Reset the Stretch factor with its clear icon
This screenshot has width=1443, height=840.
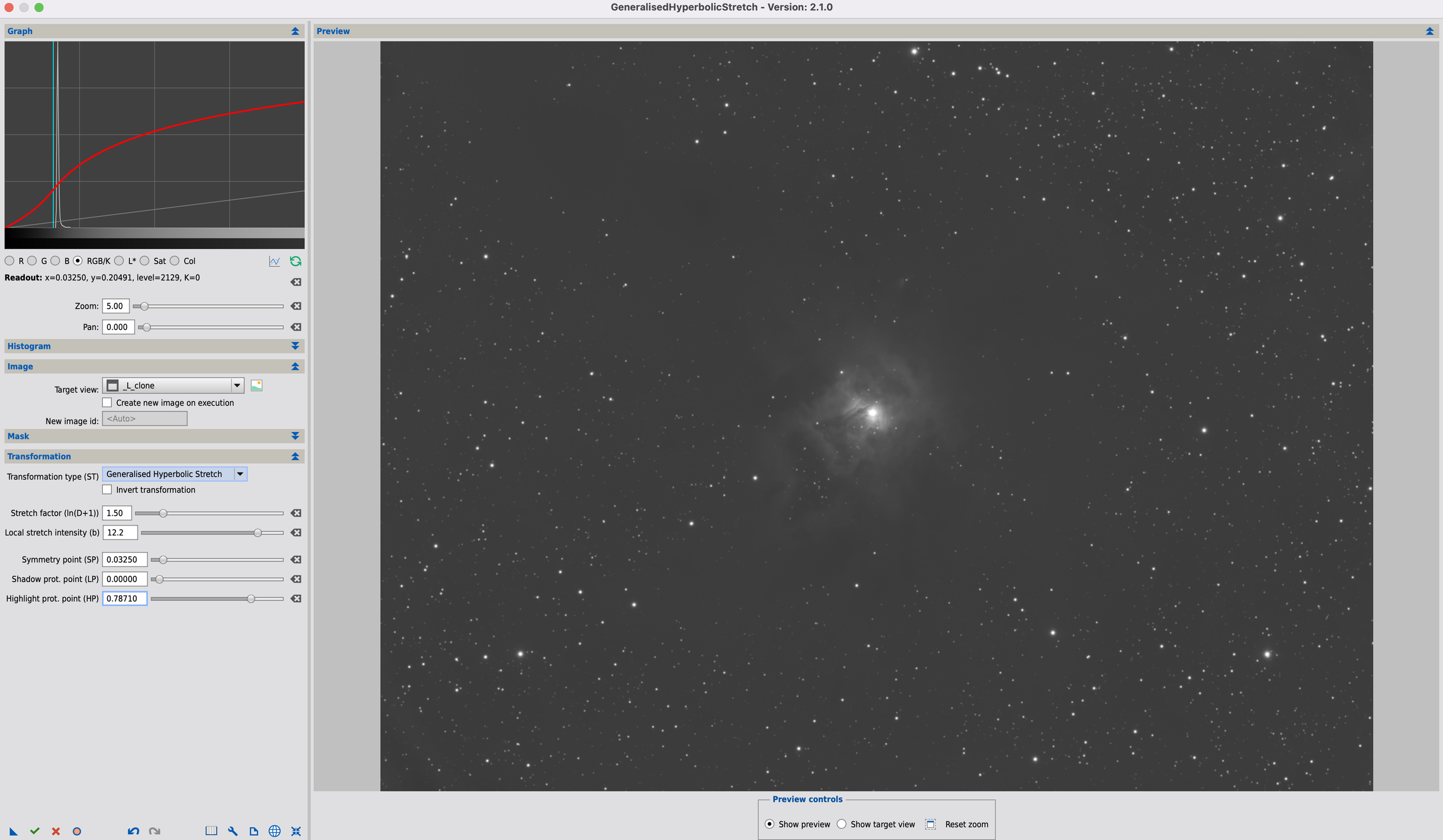(296, 513)
